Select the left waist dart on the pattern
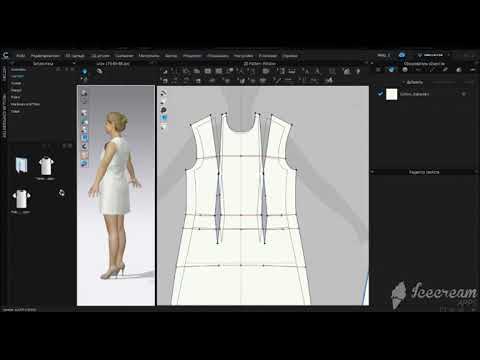The height and width of the screenshot is (360, 480). tap(218, 208)
